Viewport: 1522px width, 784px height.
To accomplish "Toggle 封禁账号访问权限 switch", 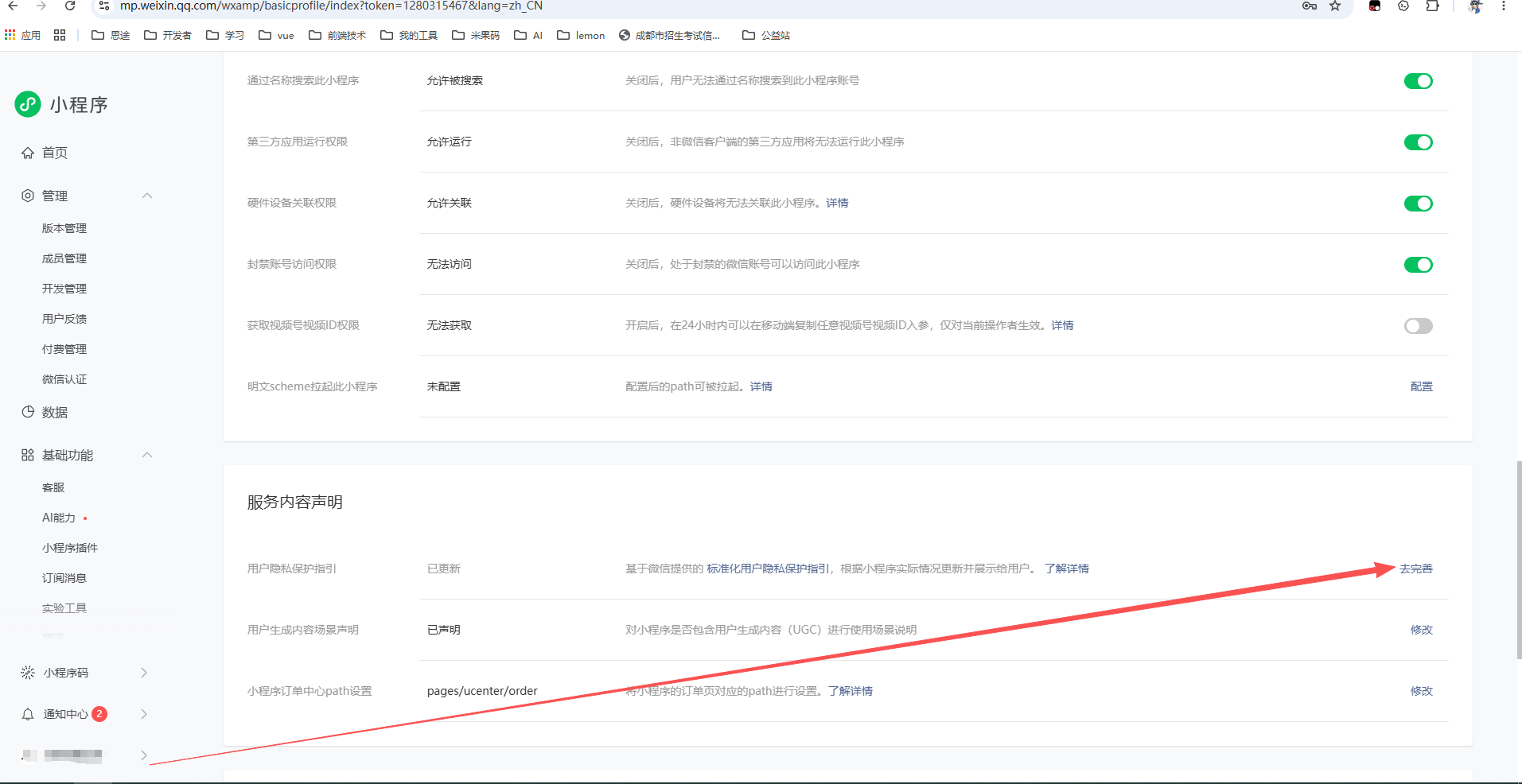I will point(1418,265).
